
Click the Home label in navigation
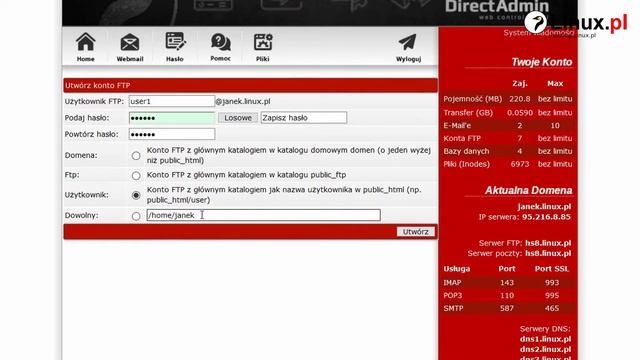pos(86,59)
